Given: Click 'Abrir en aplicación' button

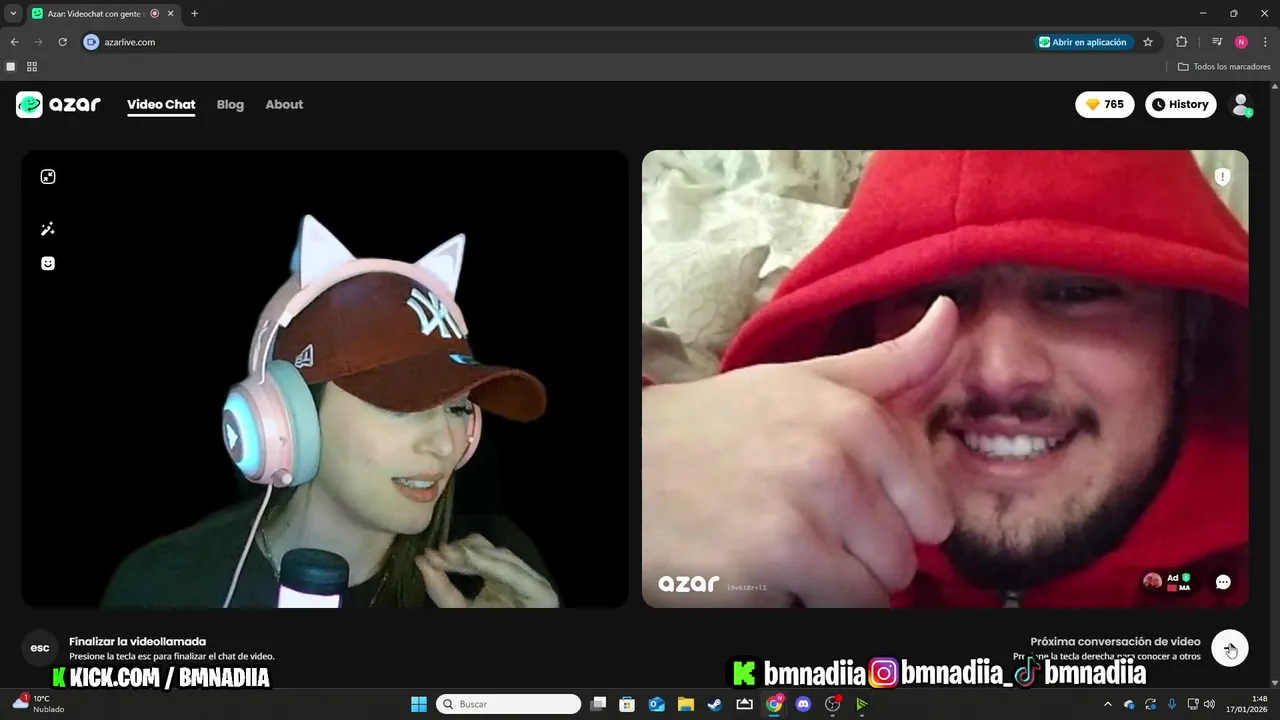Looking at the screenshot, I should [1084, 42].
